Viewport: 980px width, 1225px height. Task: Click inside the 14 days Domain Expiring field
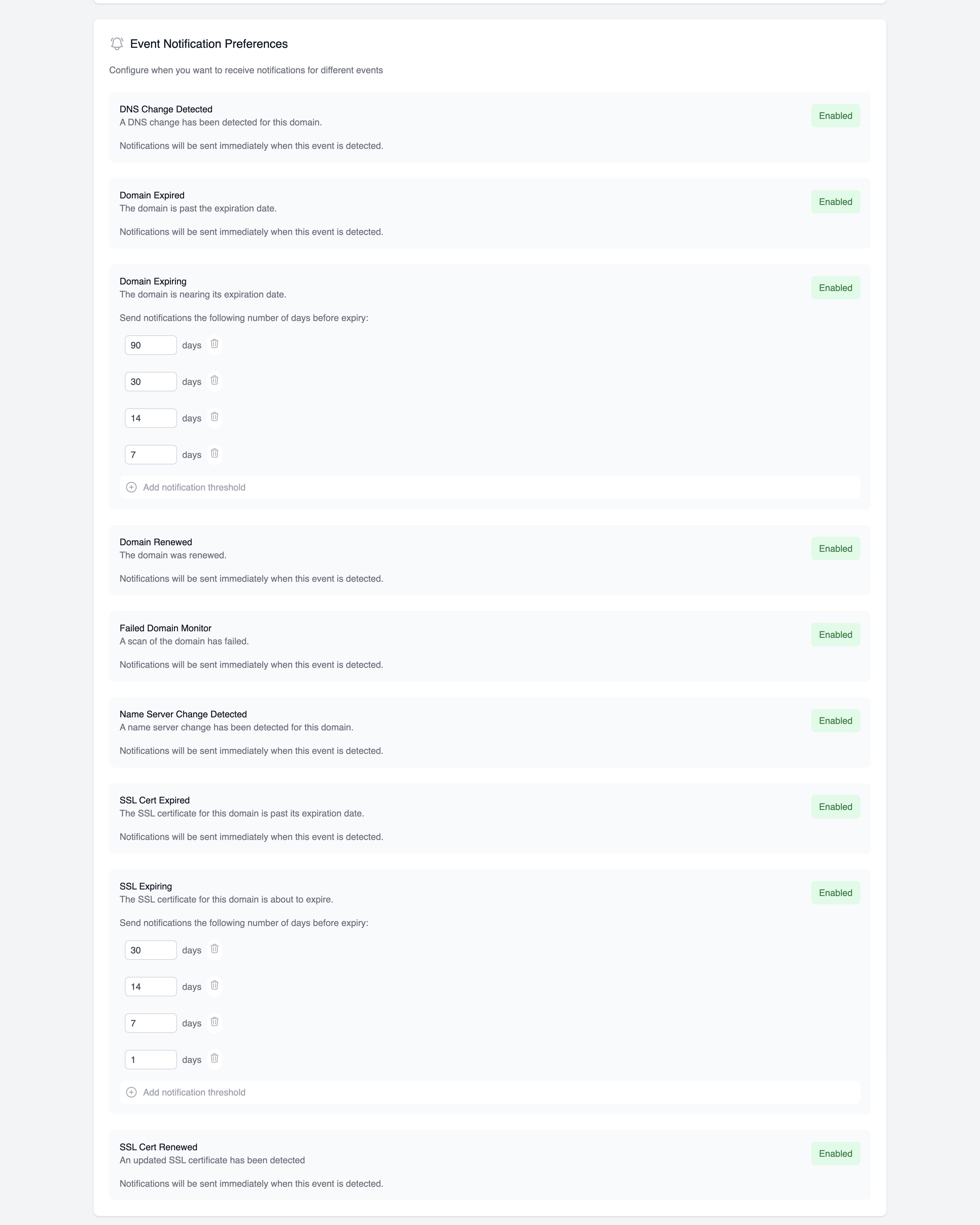151,418
